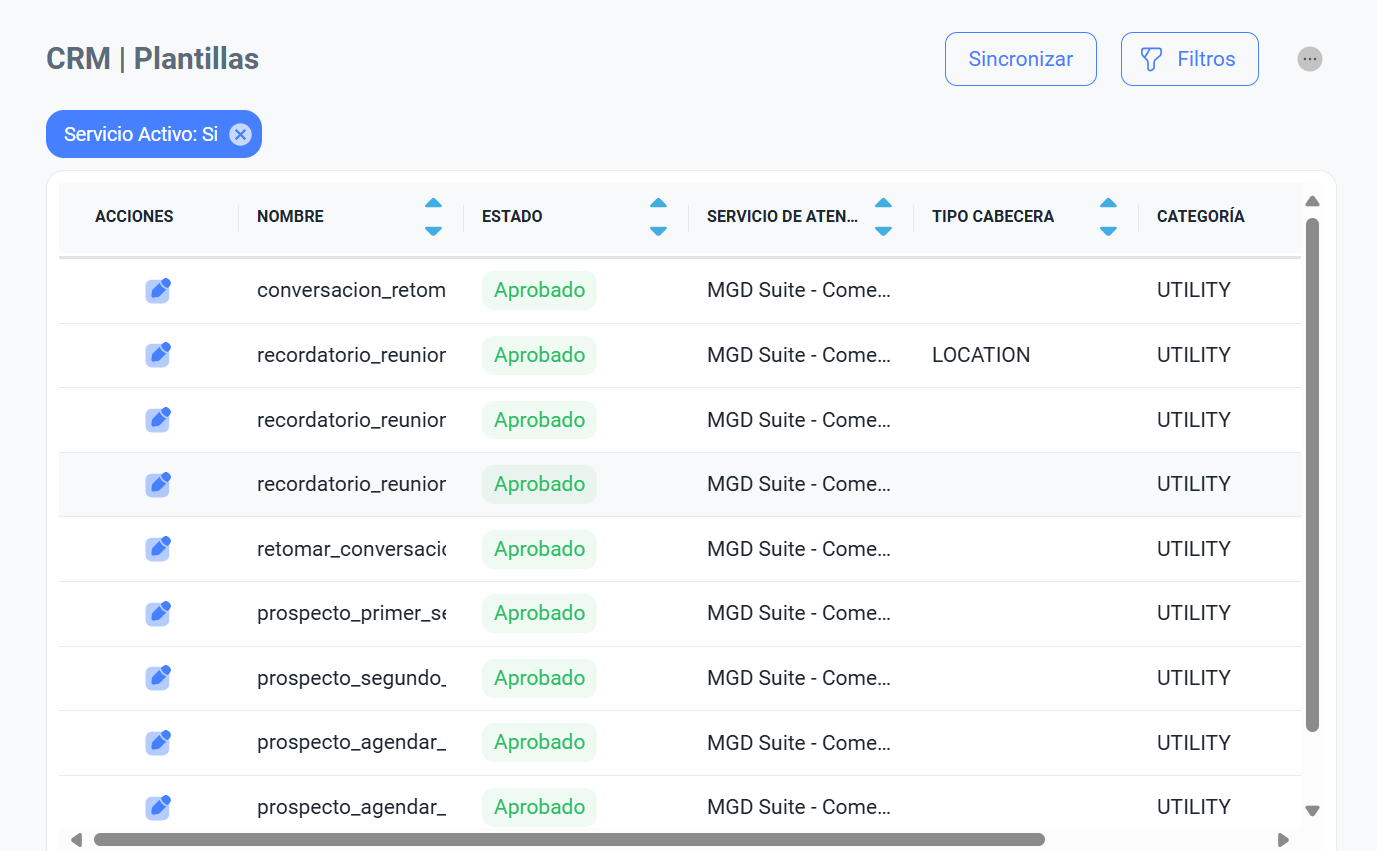Click the table's scroll up arrow

[x=1313, y=201]
